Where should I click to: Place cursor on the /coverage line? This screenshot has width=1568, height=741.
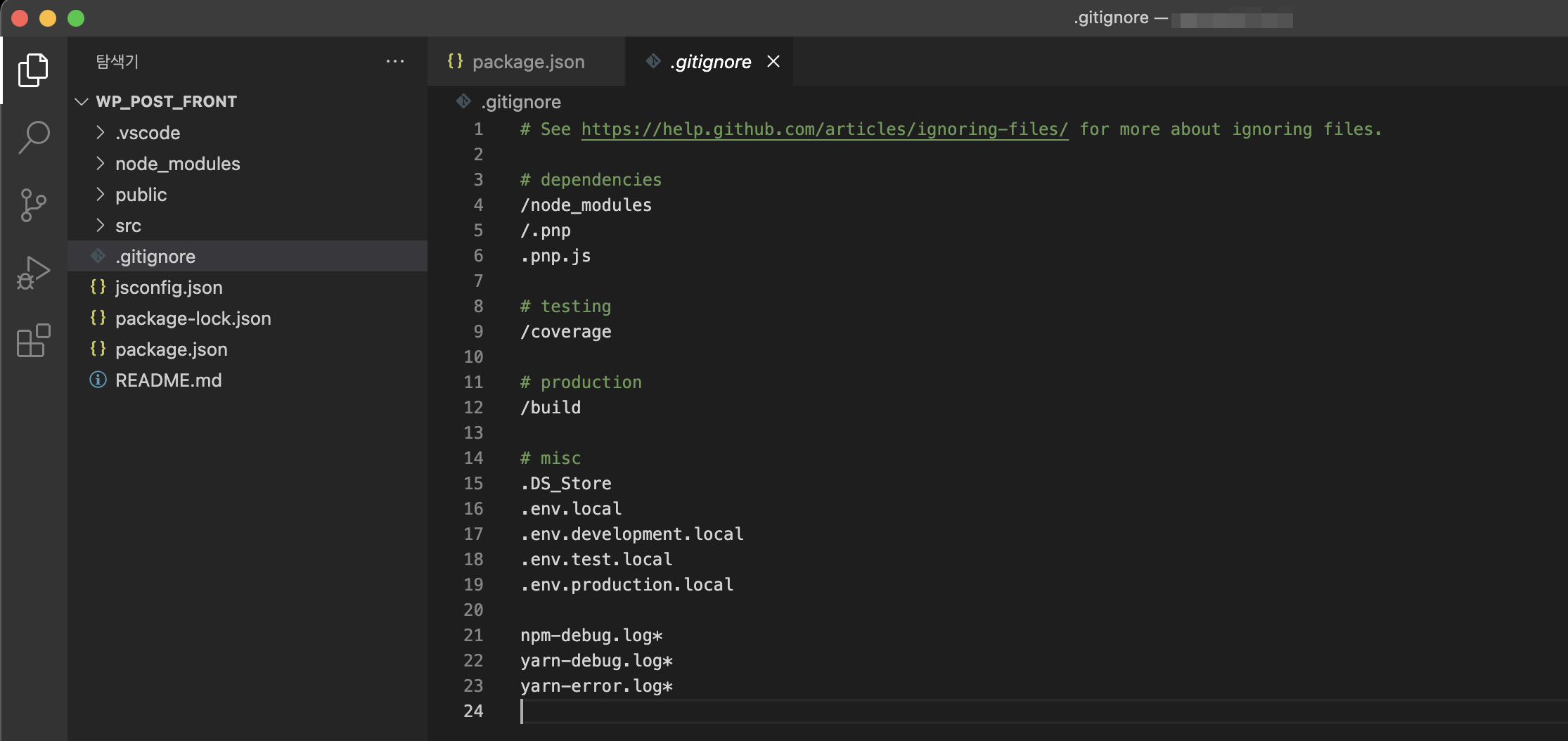point(565,332)
